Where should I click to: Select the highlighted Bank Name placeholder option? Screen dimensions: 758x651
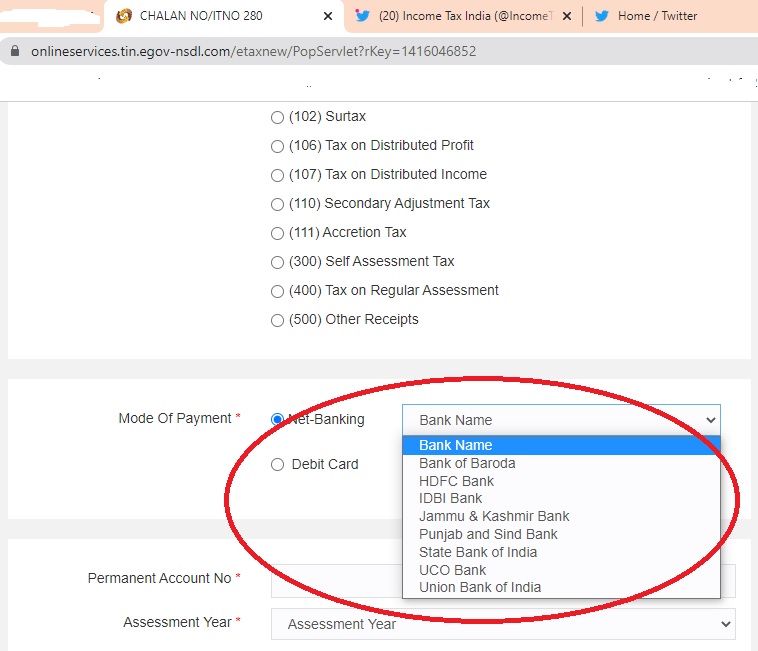[561, 445]
